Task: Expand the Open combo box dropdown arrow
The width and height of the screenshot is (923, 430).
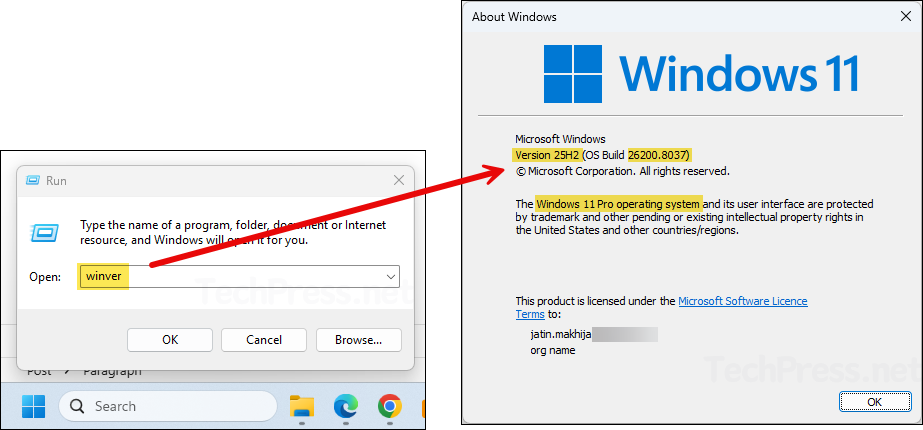Action: pos(390,276)
